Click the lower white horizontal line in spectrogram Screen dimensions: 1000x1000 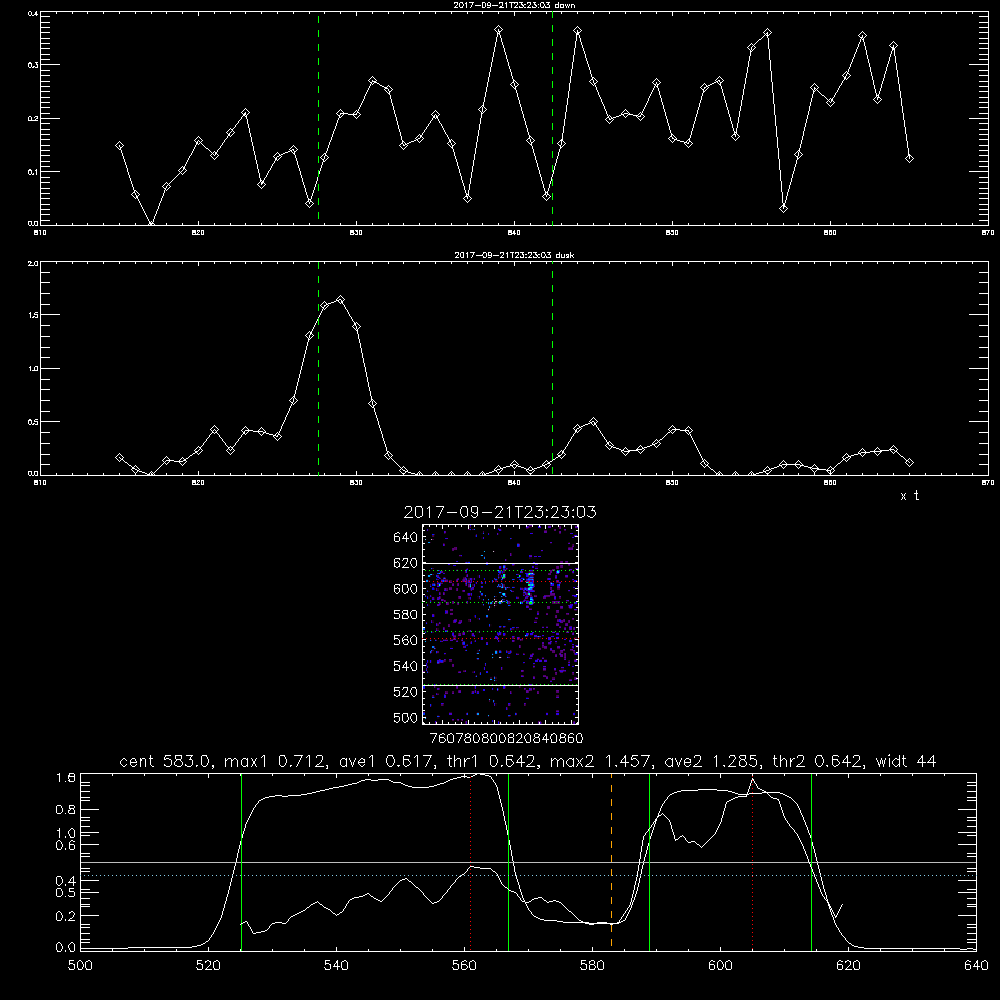(x=500, y=685)
